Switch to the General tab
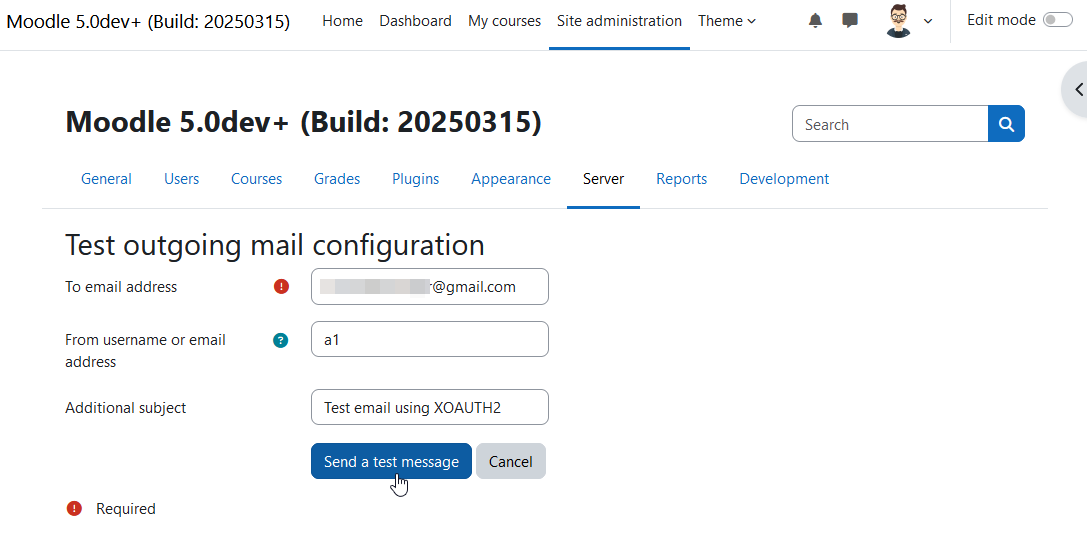This screenshot has height=536, width=1087. (x=106, y=179)
